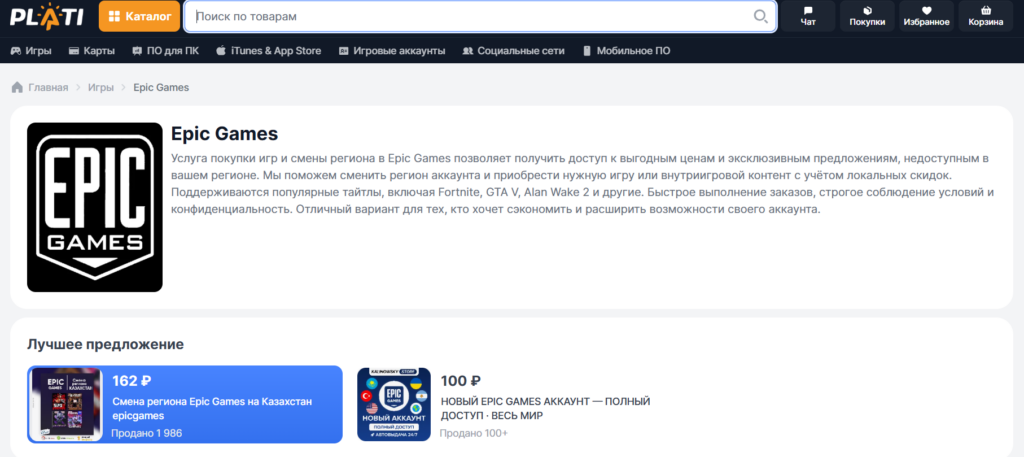Click the Лучшее предложение heading
The height and width of the screenshot is (457, 1024).
coord(105,344)
